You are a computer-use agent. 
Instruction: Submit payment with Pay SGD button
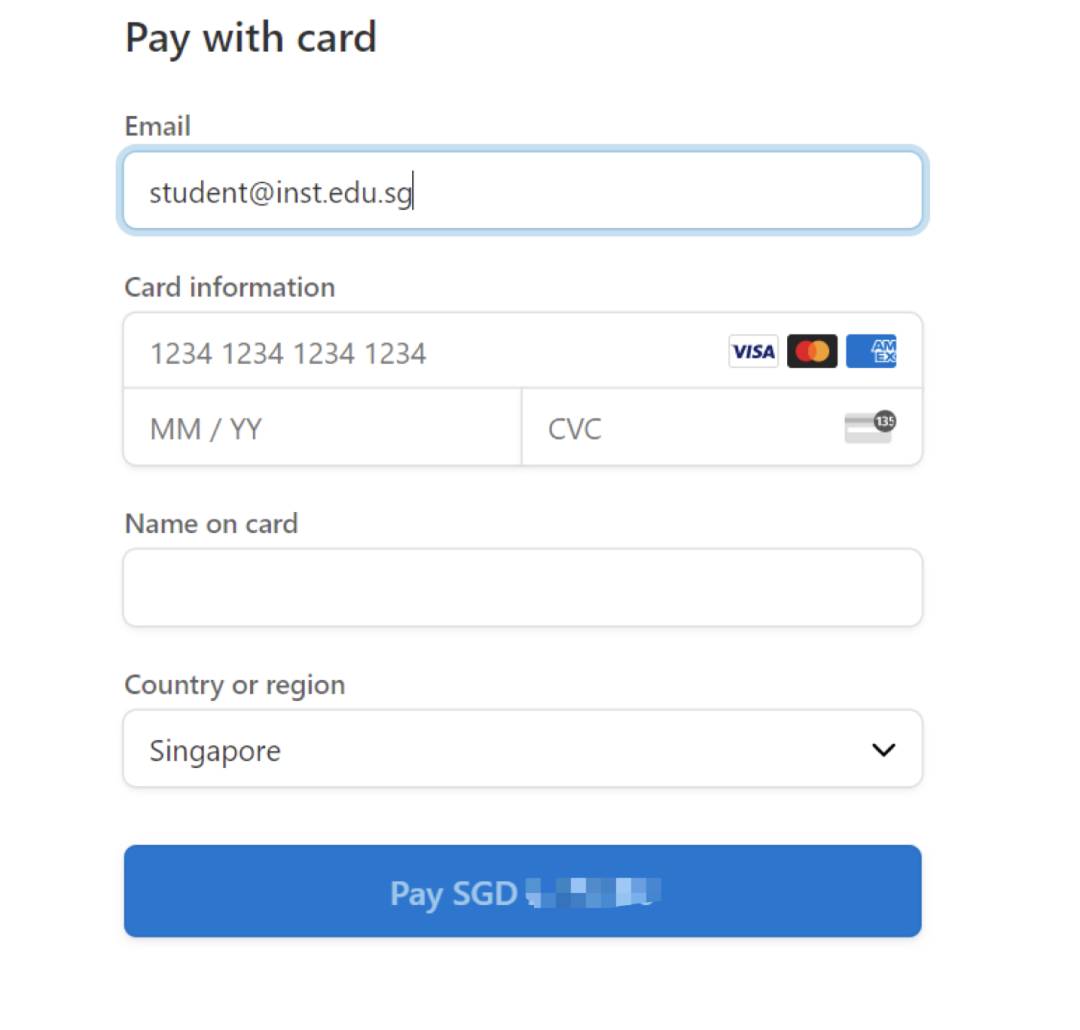pos(523,891)
